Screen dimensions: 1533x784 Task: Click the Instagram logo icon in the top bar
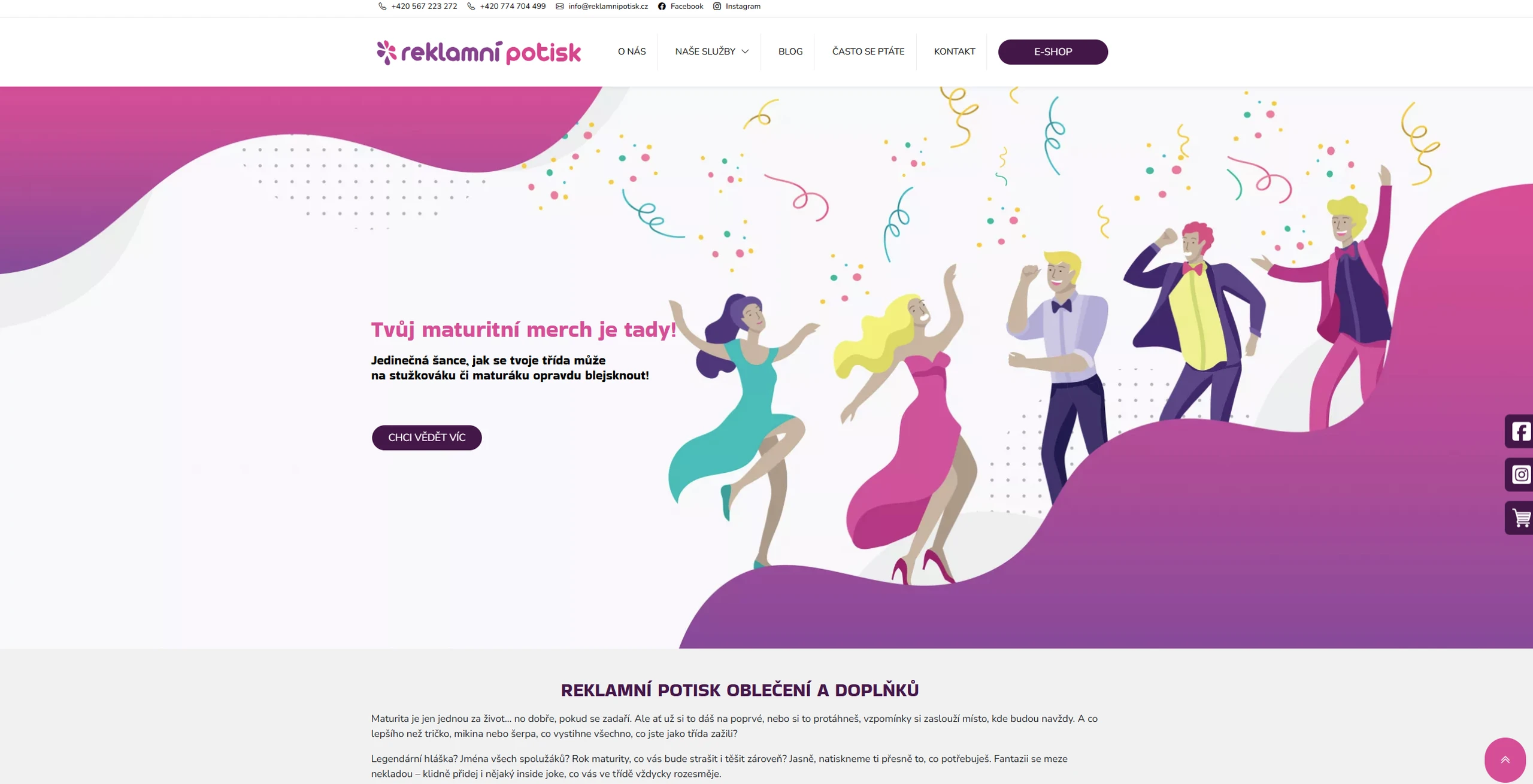(x=717, y=7)
